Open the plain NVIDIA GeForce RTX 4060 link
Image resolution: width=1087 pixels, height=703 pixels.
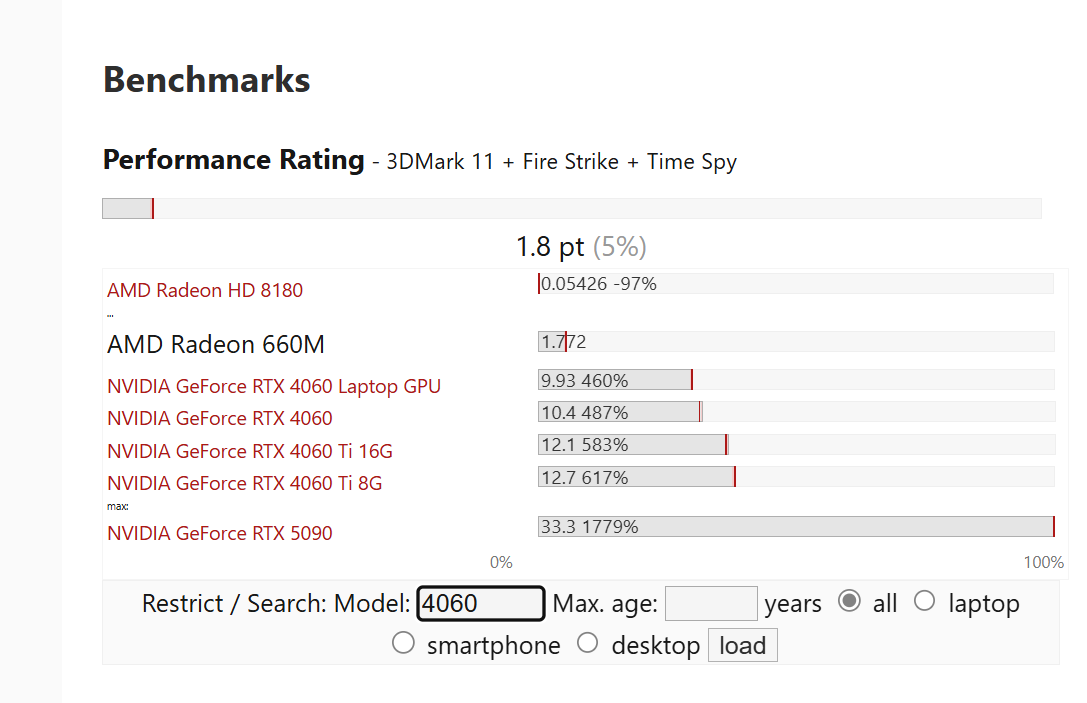coord(220,418)
